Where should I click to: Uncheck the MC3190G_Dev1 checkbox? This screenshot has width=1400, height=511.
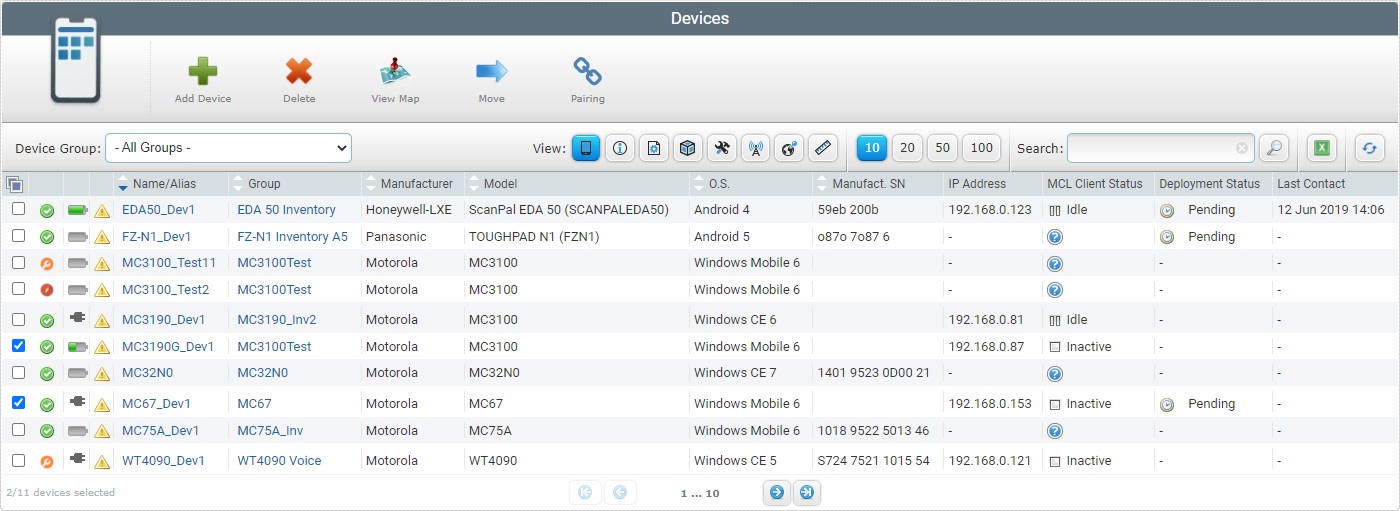click(18, 346)
